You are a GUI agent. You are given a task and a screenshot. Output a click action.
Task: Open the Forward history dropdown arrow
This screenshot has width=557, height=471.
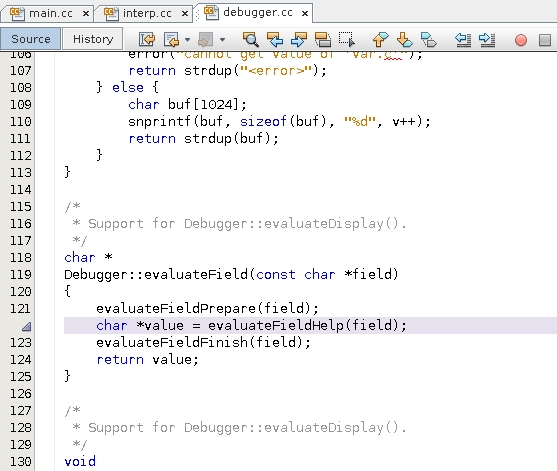222,39
